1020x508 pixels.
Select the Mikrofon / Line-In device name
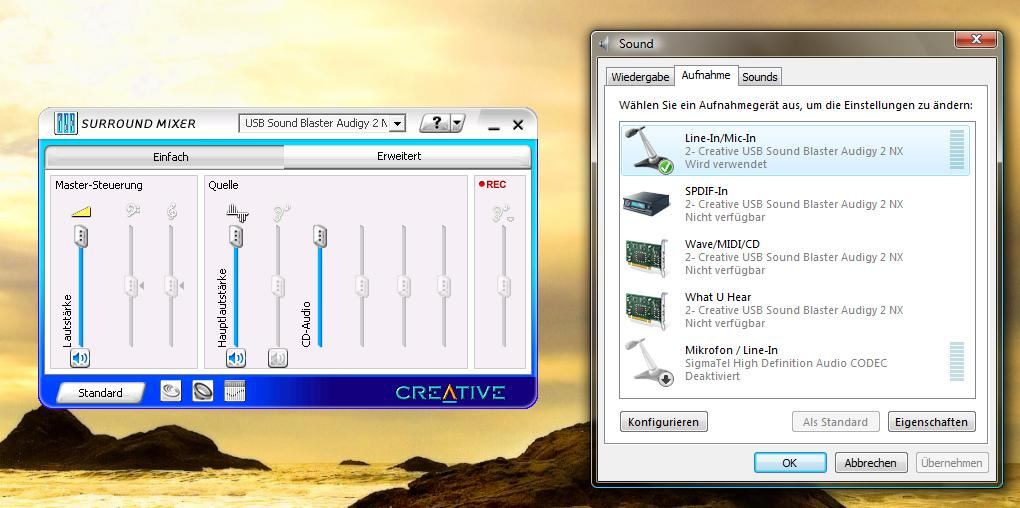point(731,350)
